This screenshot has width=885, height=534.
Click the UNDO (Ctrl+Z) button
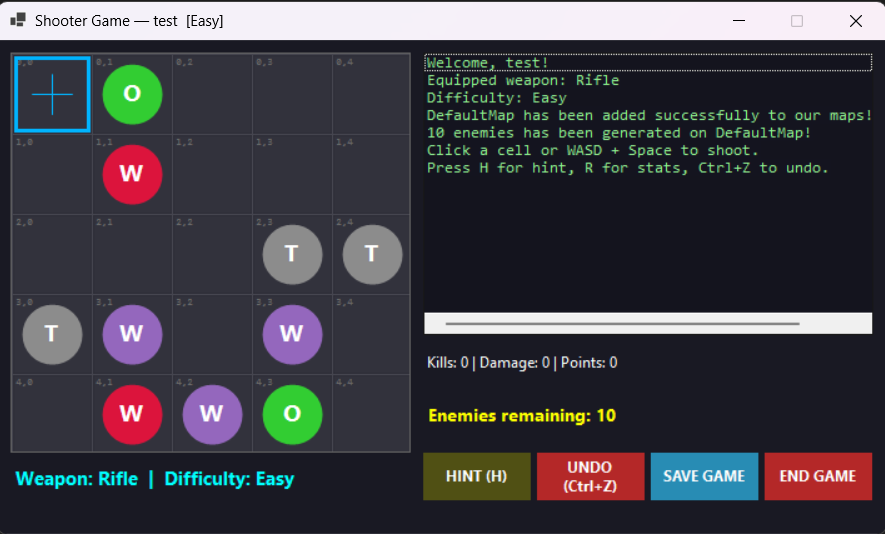(590, 476)
